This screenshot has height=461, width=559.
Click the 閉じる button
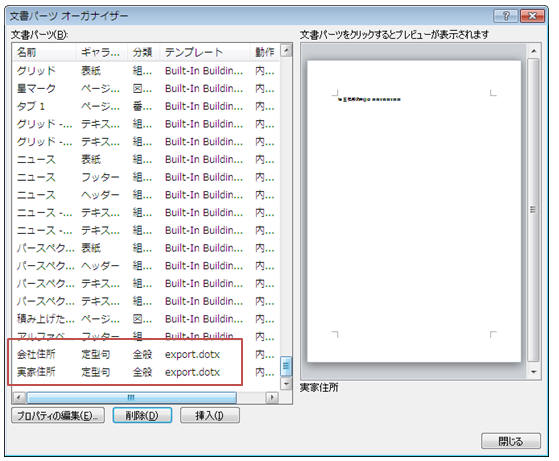(x=511, y=441)
